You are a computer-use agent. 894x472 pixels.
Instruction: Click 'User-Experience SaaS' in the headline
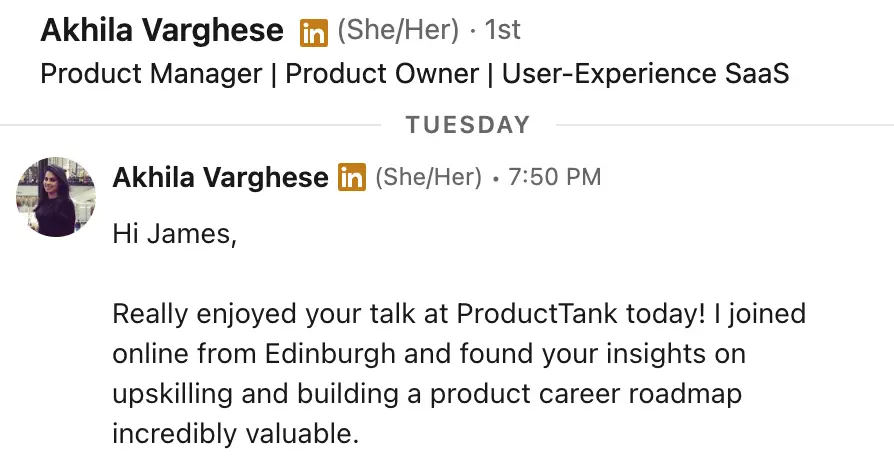(645, 75)
